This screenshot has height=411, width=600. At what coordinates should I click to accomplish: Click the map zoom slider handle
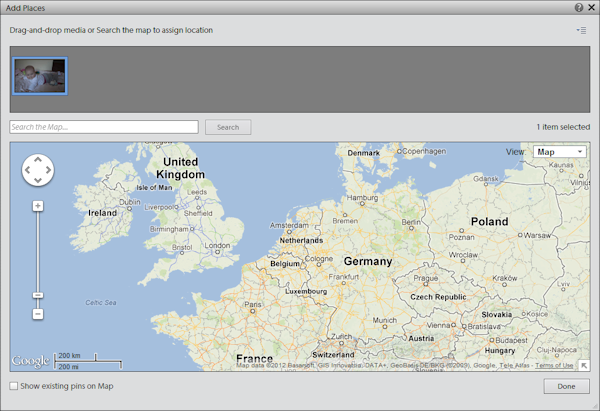[x=37, y=295]
